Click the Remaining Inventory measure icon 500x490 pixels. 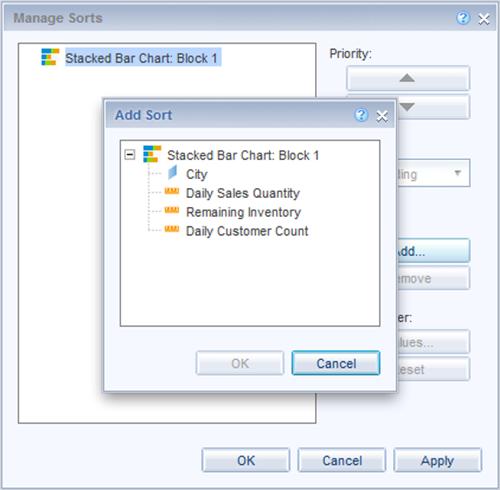pos(172,210)
